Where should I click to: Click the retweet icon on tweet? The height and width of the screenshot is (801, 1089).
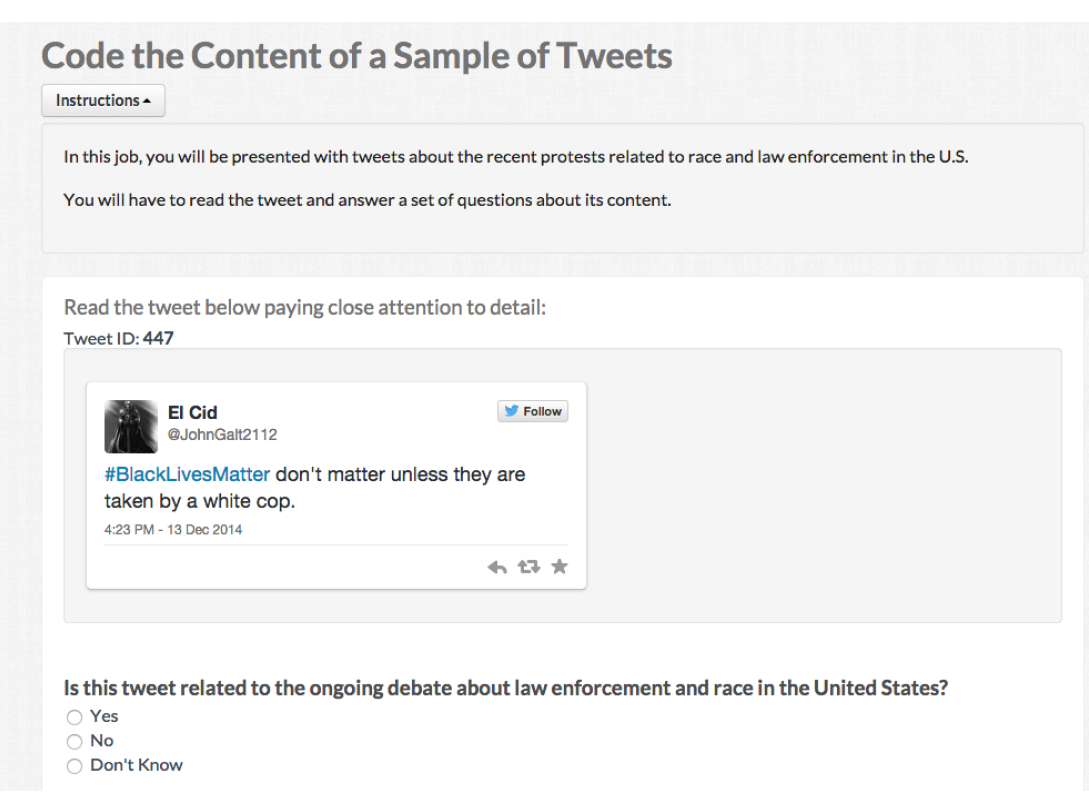point(528,568)
